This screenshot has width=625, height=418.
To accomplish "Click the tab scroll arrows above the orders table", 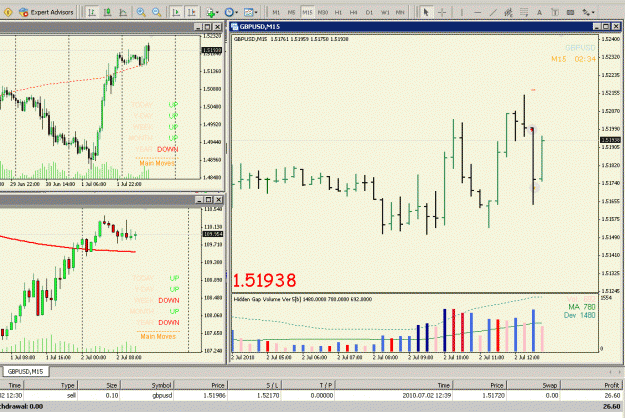I will click(614, 372).
